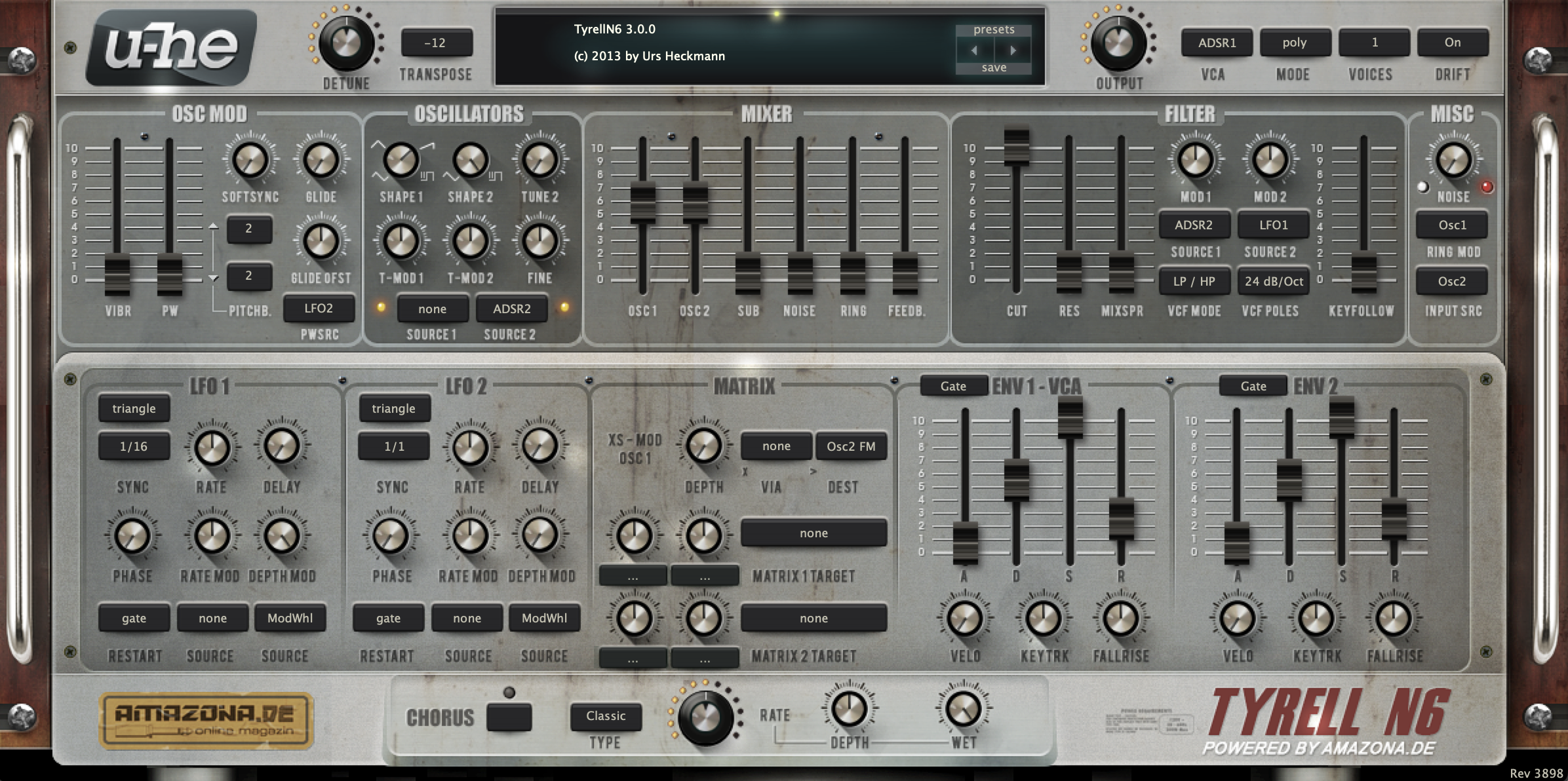Screen dimensions: 1568x781
Task: Open the Matrix Dest Osc2 FM selector
Action: click(851, 446)
